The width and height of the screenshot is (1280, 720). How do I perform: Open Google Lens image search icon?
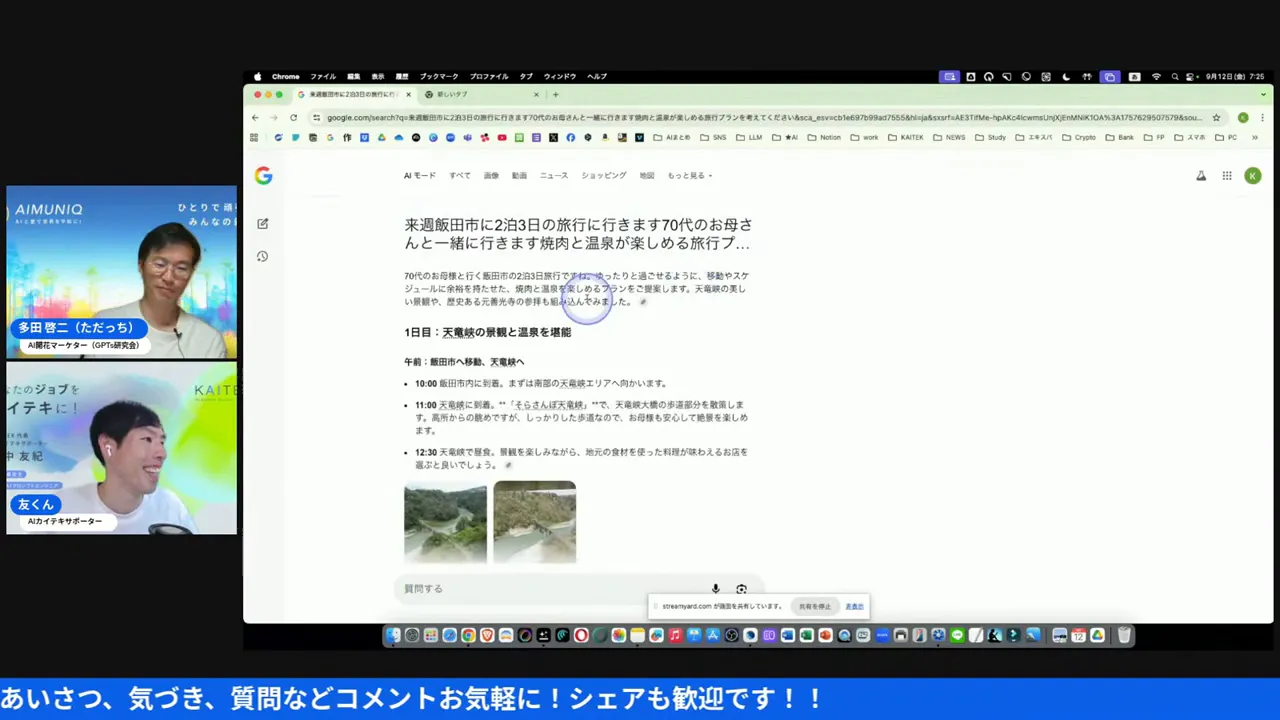point(741,589)
